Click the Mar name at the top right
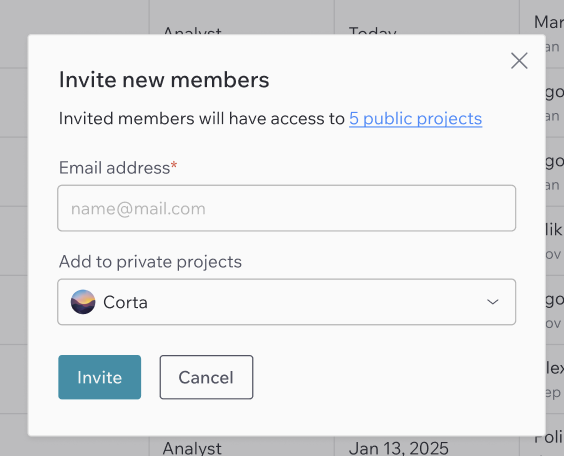This screenshot has width=564, height=456. click(549, 22)
